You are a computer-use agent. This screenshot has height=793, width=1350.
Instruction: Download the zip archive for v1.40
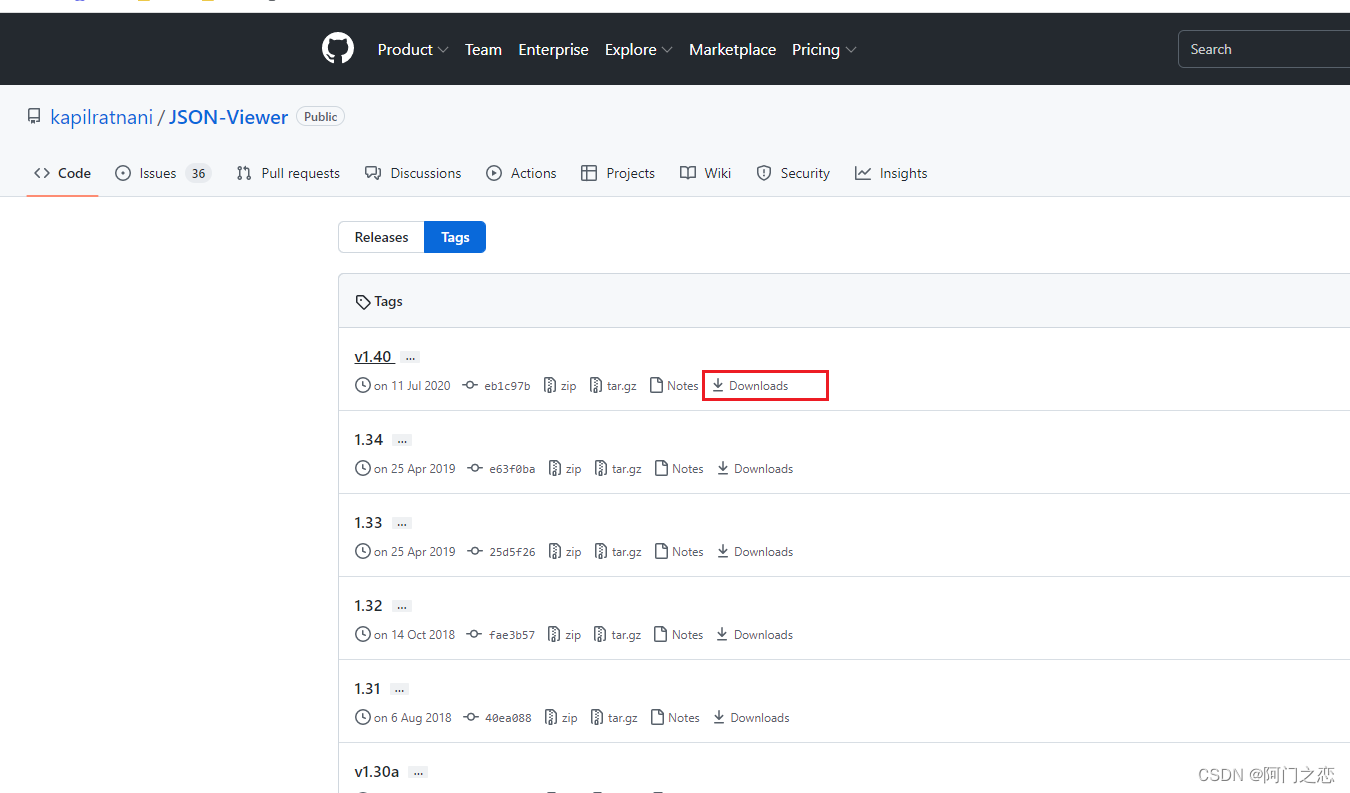coord(560,386)
